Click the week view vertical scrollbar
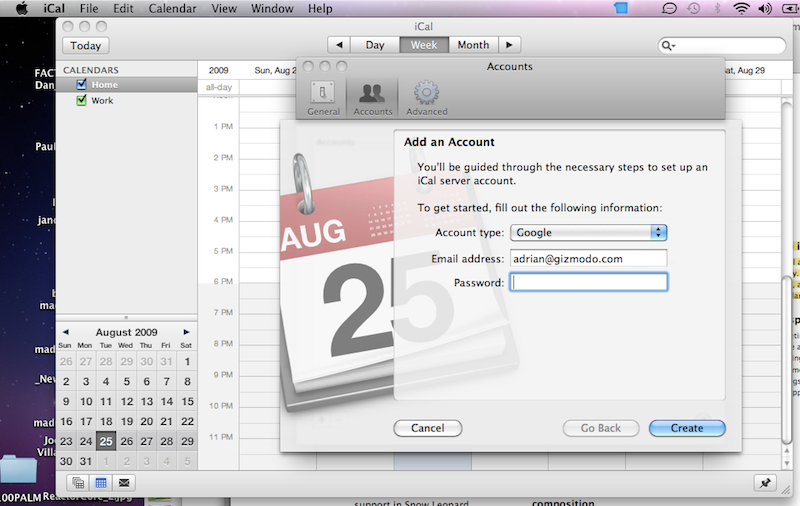Screen dimensions: 800x506 coord(787,360)
